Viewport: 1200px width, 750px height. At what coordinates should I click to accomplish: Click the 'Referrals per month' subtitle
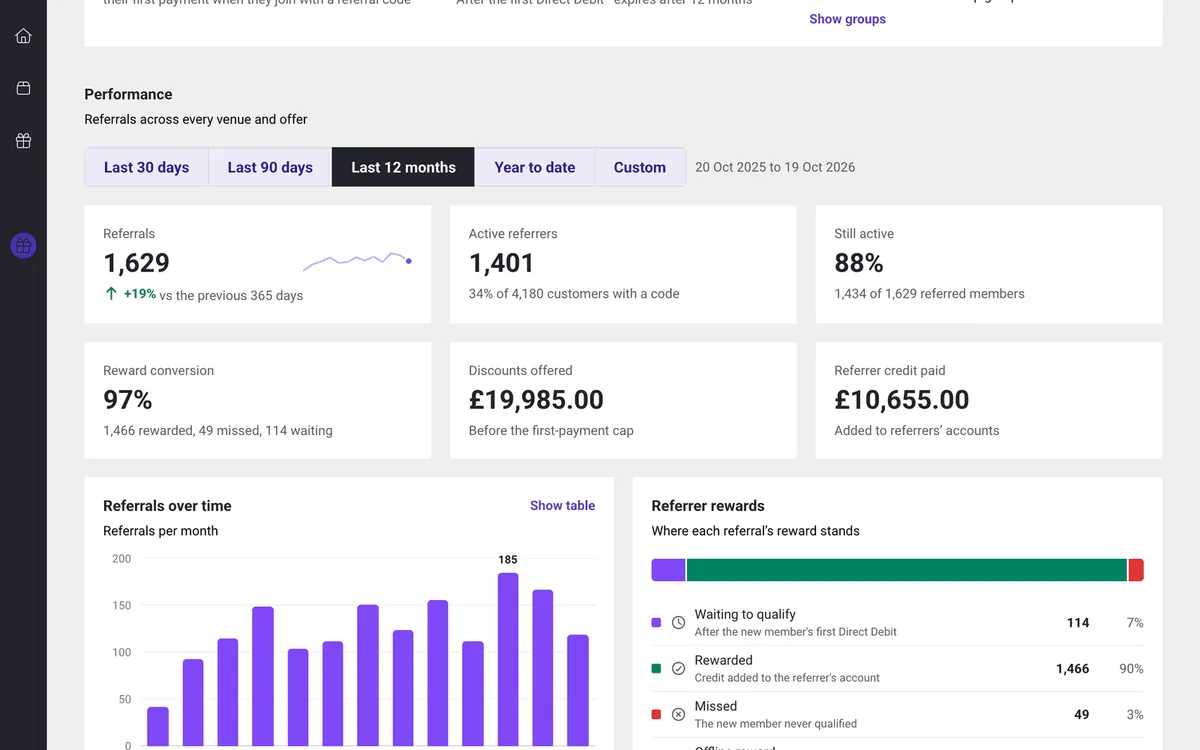[x=160, y=531]
